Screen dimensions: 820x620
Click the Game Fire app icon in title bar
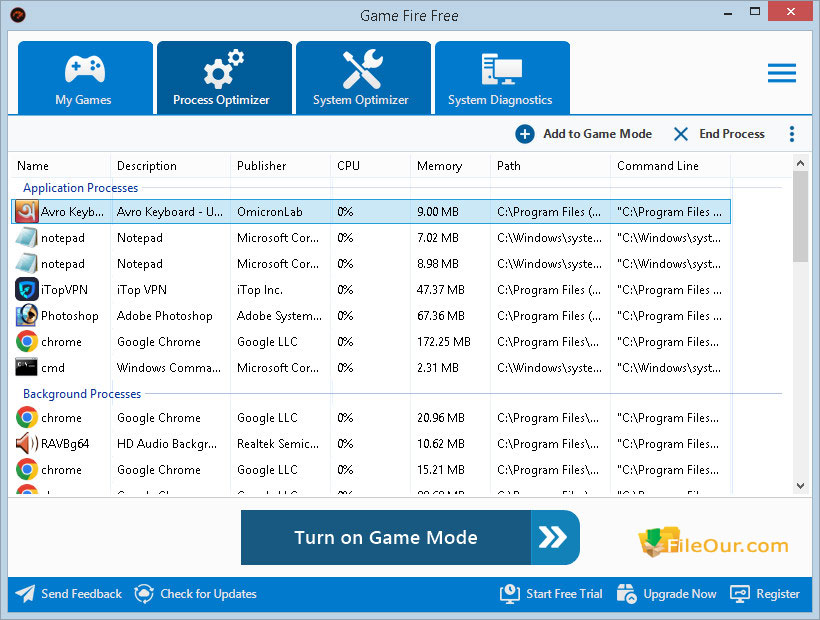(18, 15)
